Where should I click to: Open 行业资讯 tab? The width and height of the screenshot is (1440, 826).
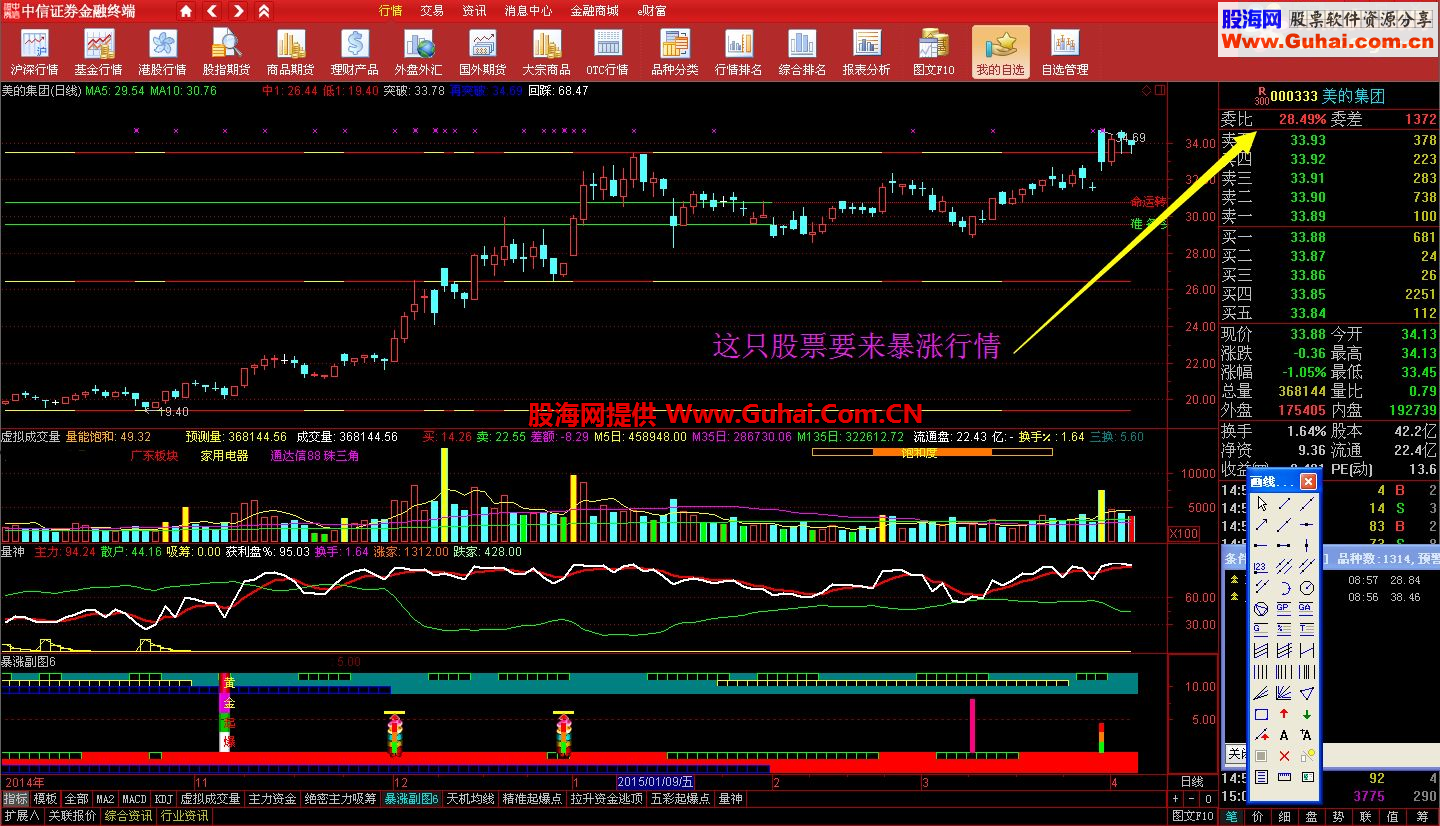pos(185,816)
